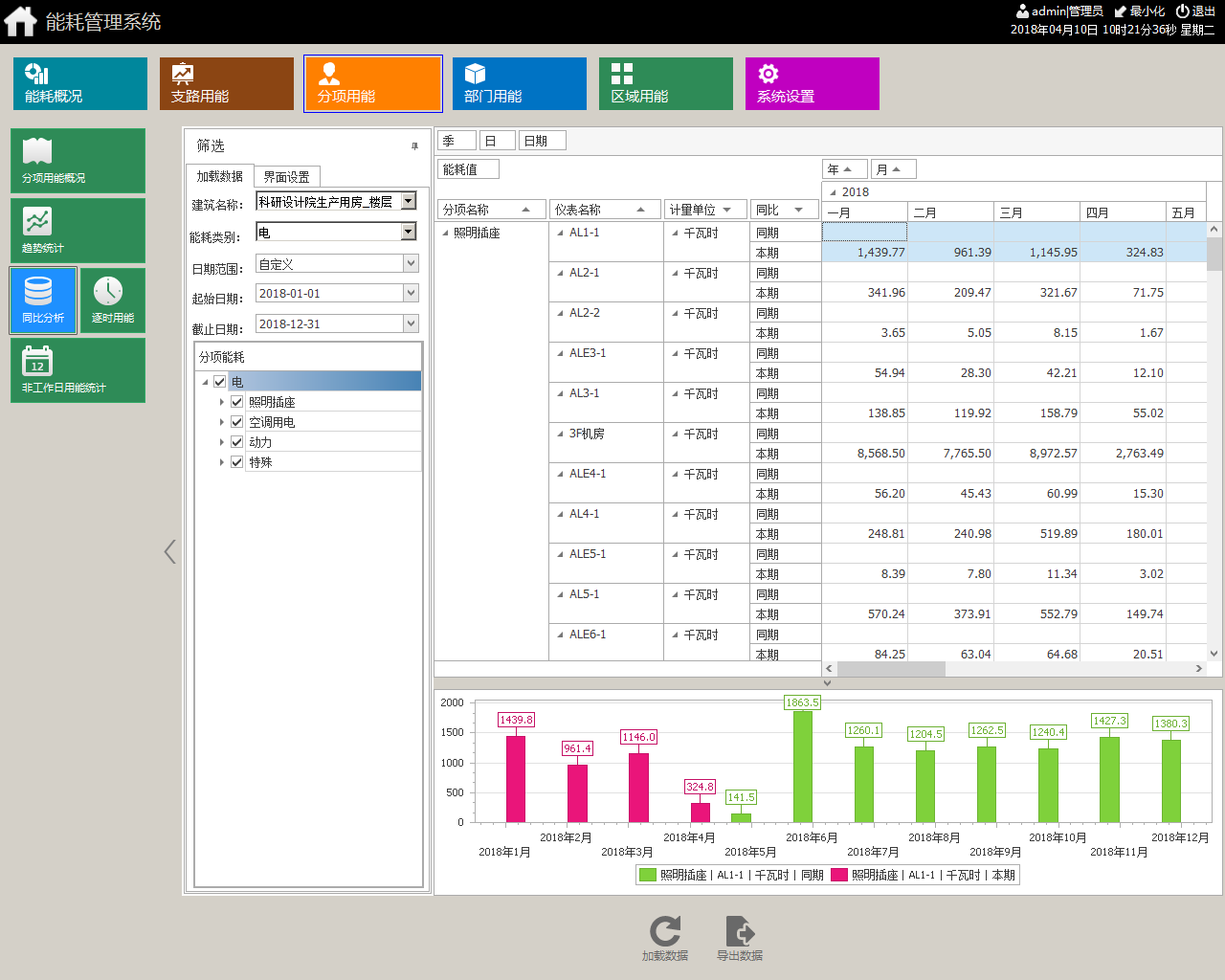Click the home icon in header
1225x980 pixels.
click(20, 21)
